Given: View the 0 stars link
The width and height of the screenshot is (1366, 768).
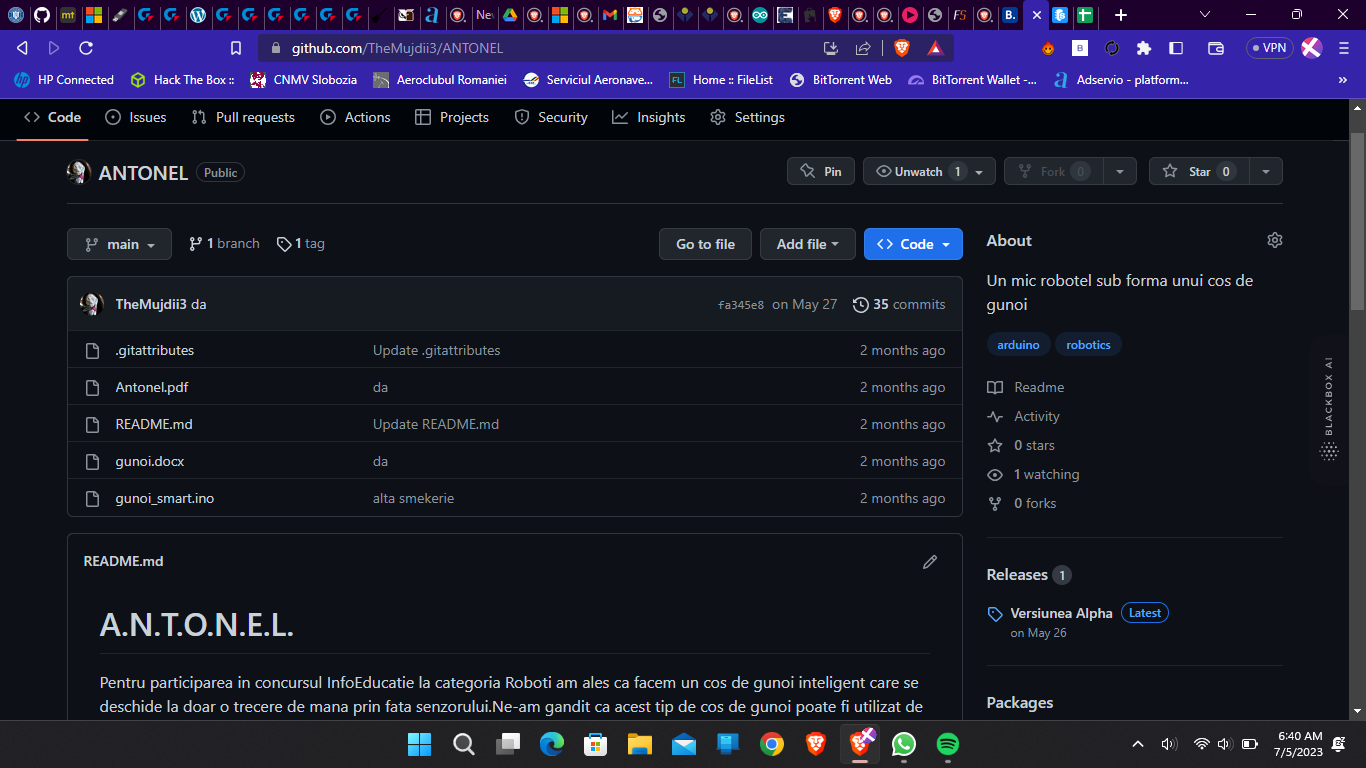Looking at the screenshot, I should [1021, 445].
